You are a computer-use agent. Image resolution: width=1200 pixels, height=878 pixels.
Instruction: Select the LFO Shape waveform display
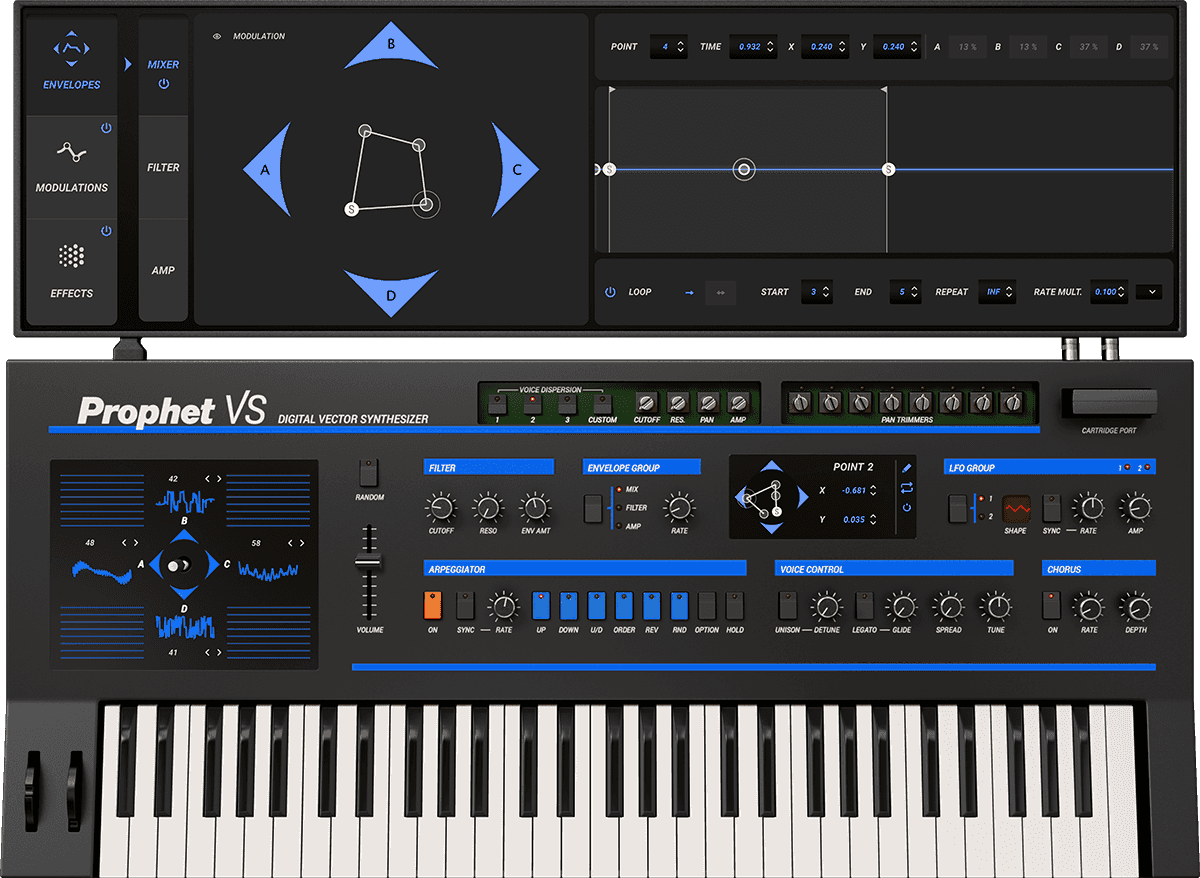coord(1016,508)
